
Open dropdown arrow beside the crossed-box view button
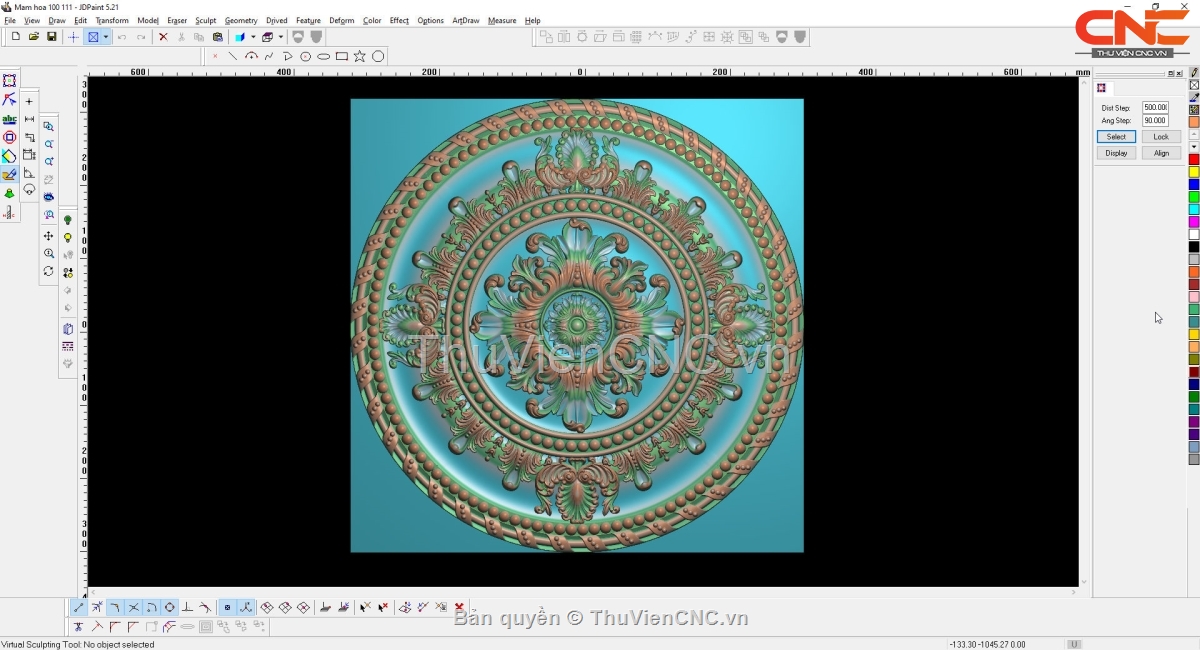105,37
